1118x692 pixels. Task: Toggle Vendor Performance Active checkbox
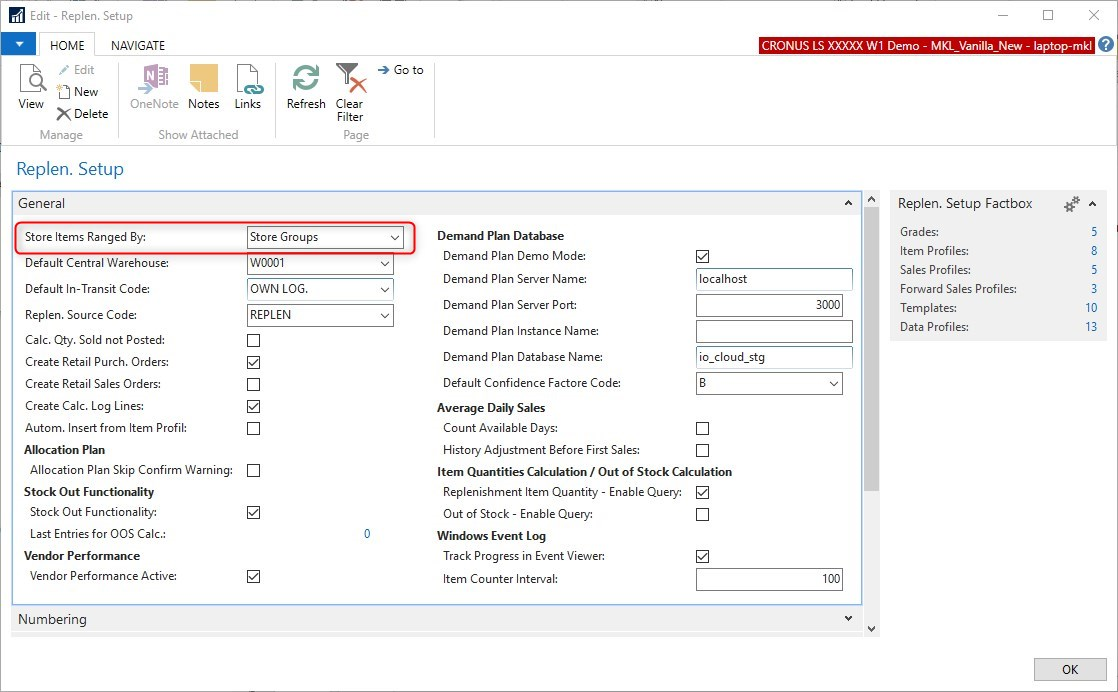pos(253,577)
